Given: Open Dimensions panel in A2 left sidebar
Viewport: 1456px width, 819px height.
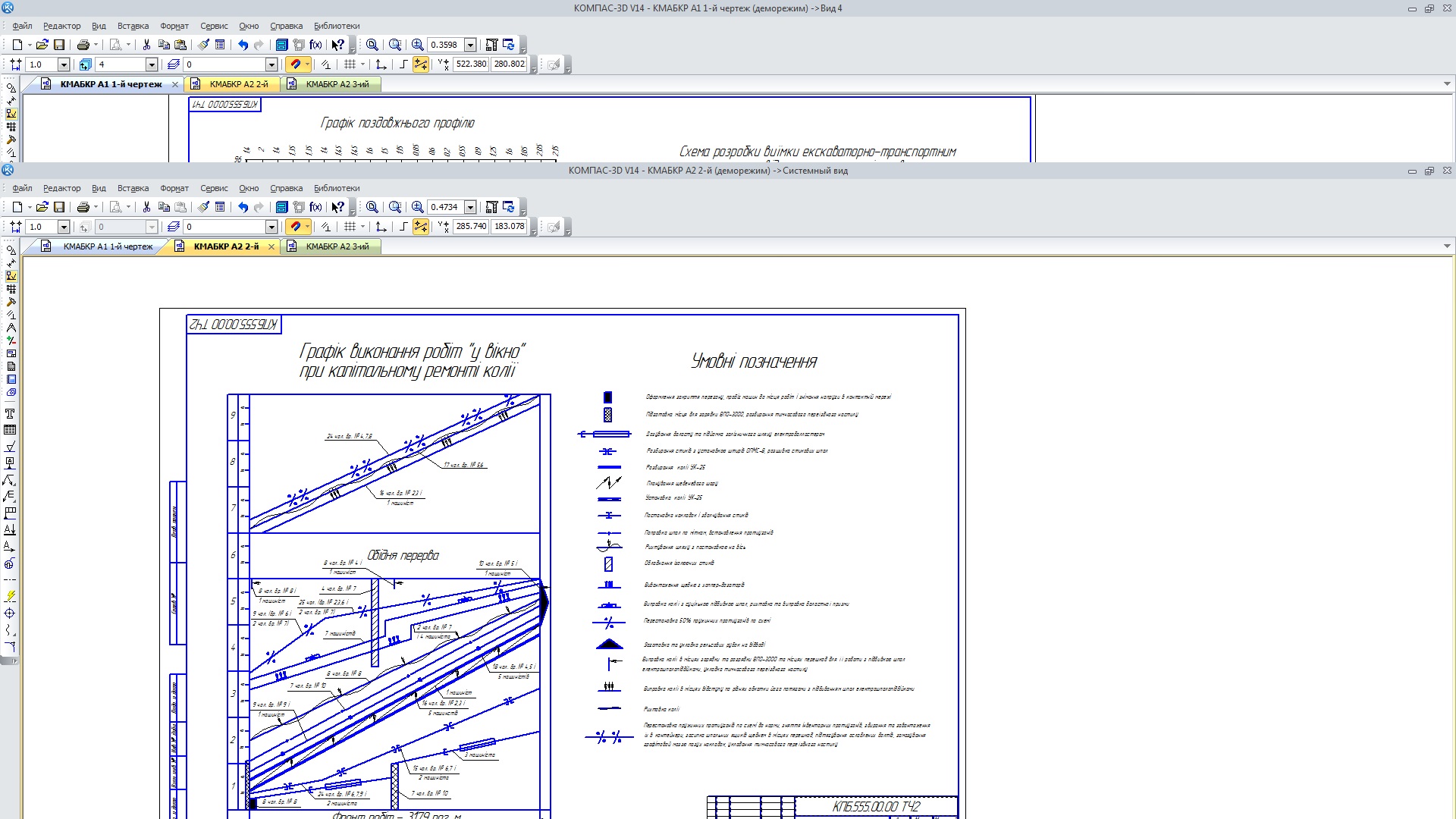Looking at the screenshot, I should point(11,263).
